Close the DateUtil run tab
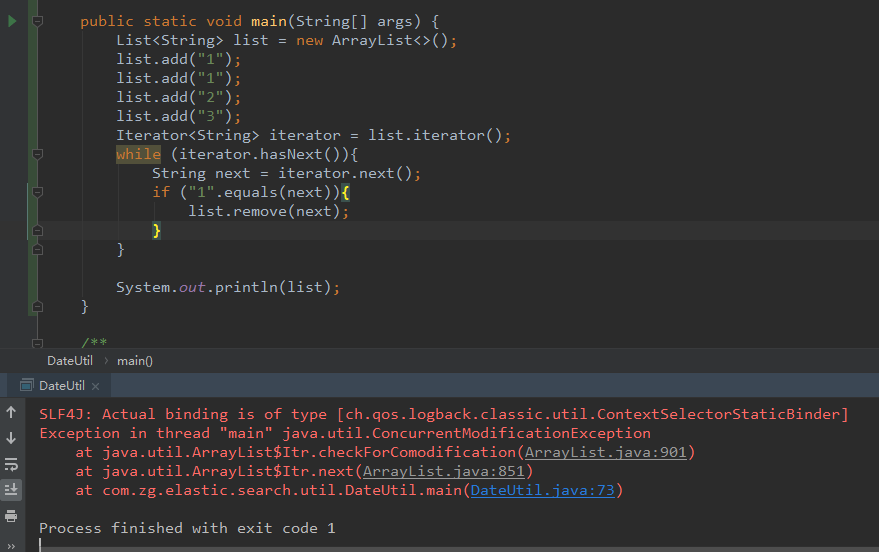 95,386
